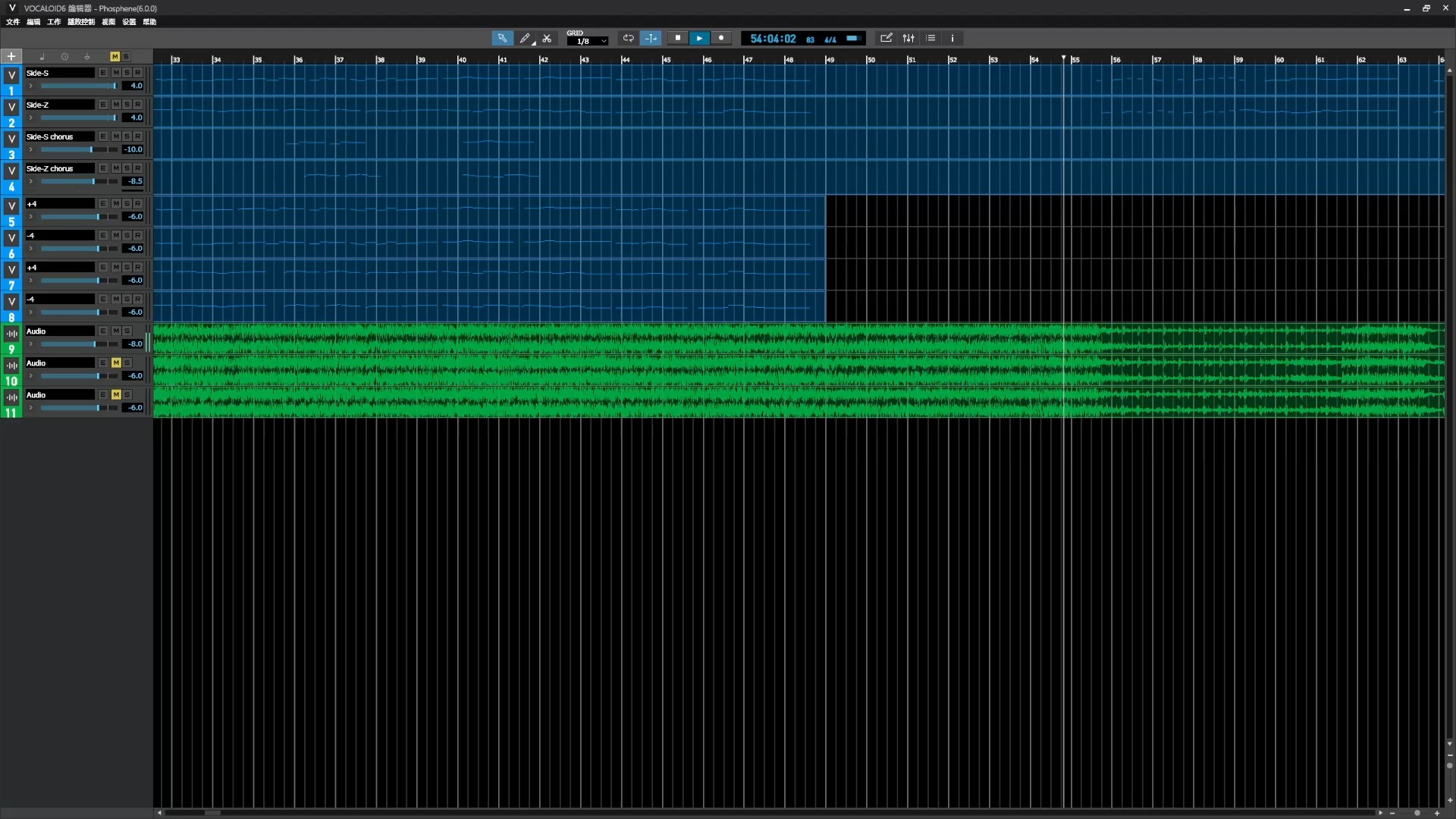Click the V voice icon of track 1
This screenshot has width=1456, height=819.
pyautogui.click(x=11, y=75)
